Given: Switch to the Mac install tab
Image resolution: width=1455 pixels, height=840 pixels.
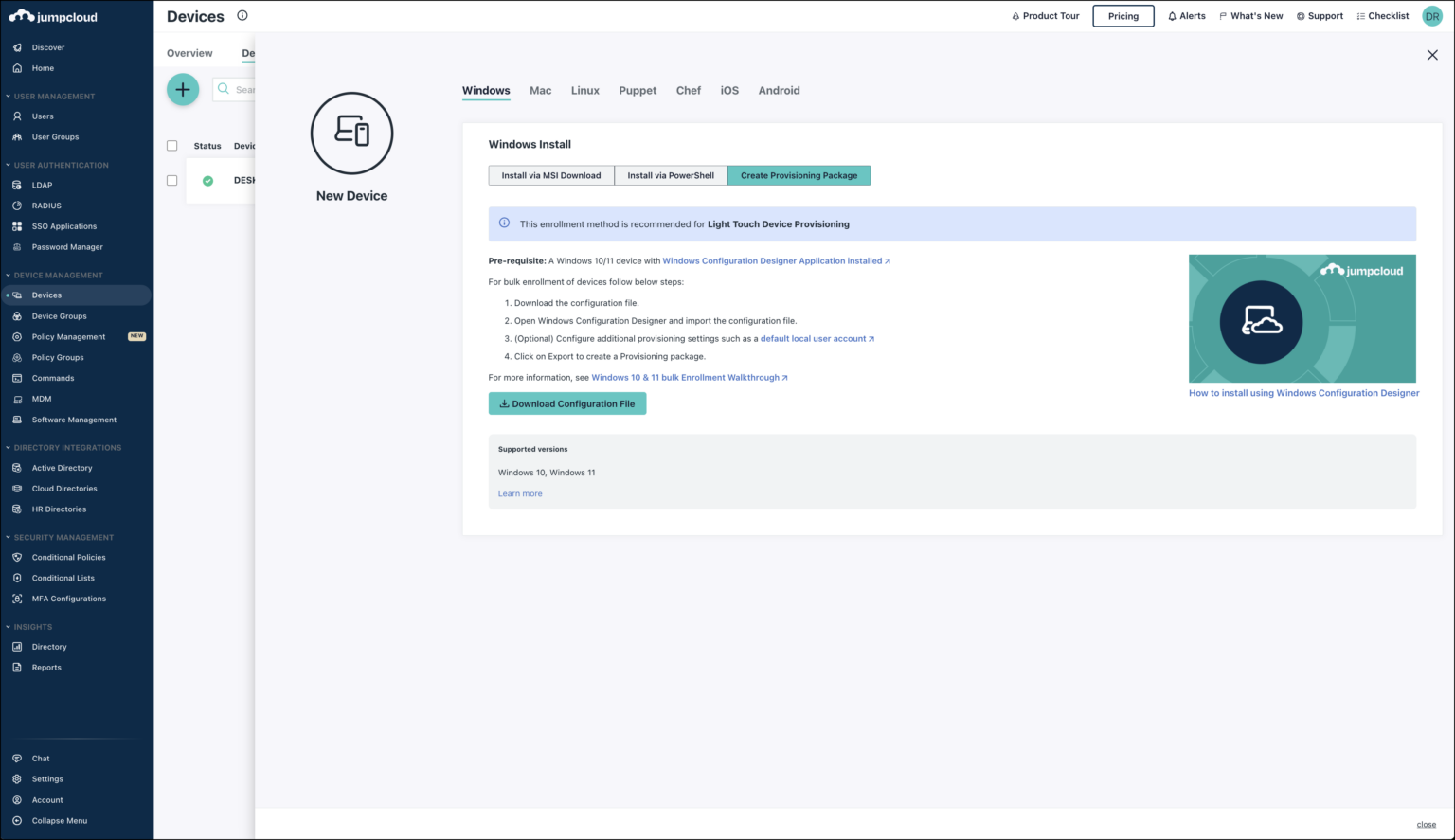Looking at the screenshot, I should (540, 90).
